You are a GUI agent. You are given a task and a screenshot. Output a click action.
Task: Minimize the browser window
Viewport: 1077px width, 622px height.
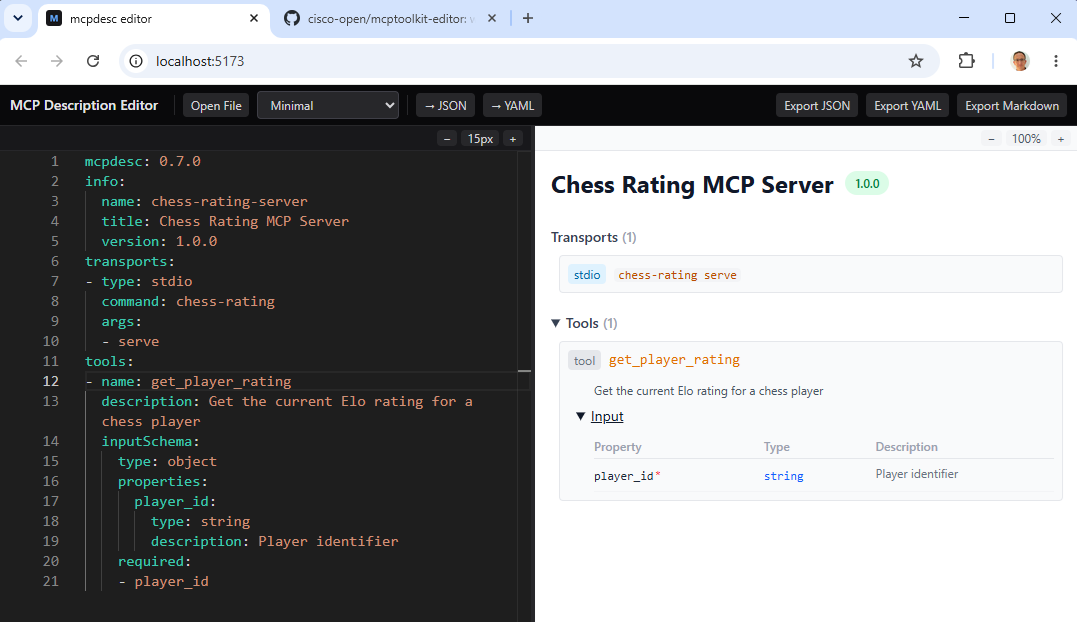click(x=964, y=19)
